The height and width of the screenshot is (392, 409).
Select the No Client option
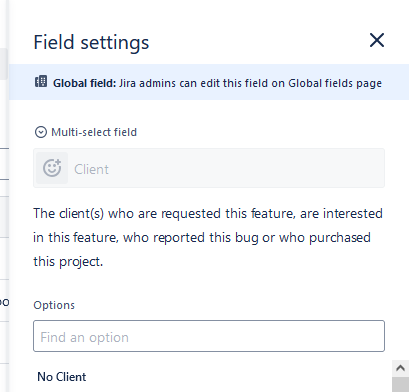click(62, 377)
